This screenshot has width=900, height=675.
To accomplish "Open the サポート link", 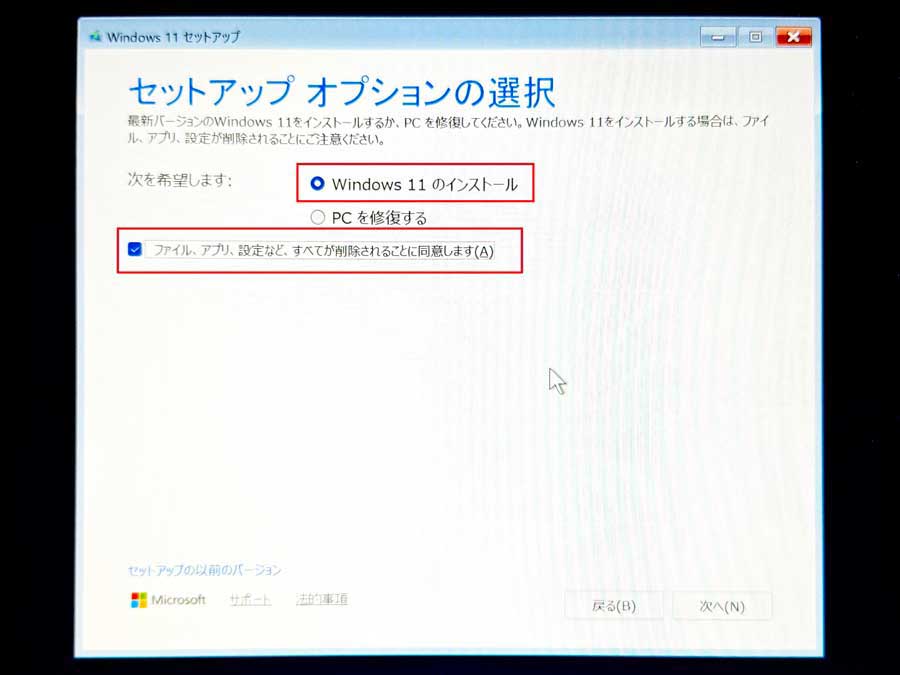I will (x=250, y=600).
